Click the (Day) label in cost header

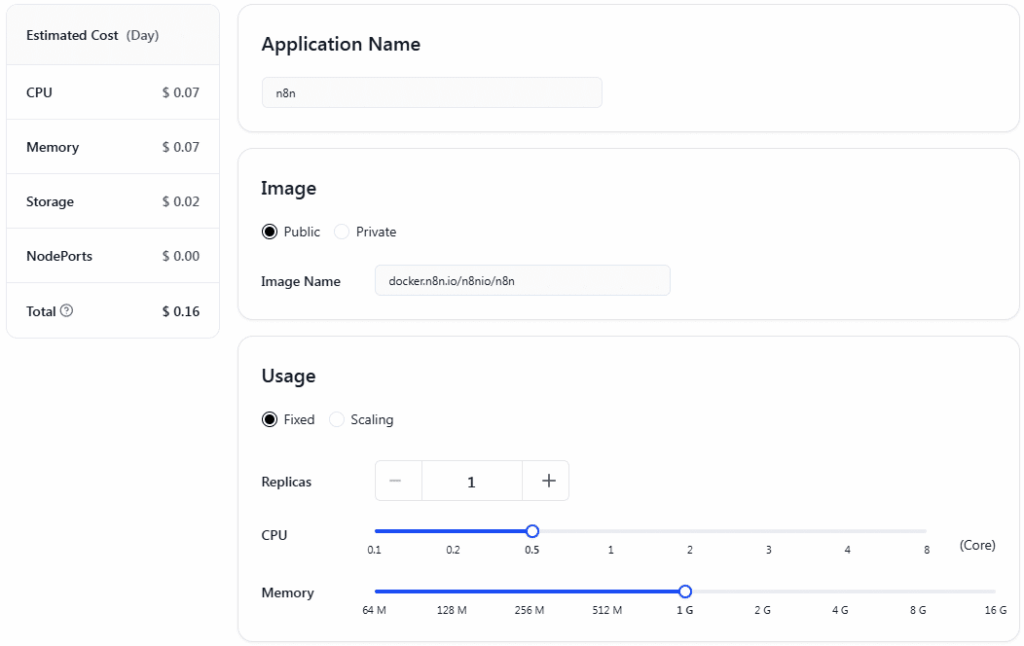(142, 35)
